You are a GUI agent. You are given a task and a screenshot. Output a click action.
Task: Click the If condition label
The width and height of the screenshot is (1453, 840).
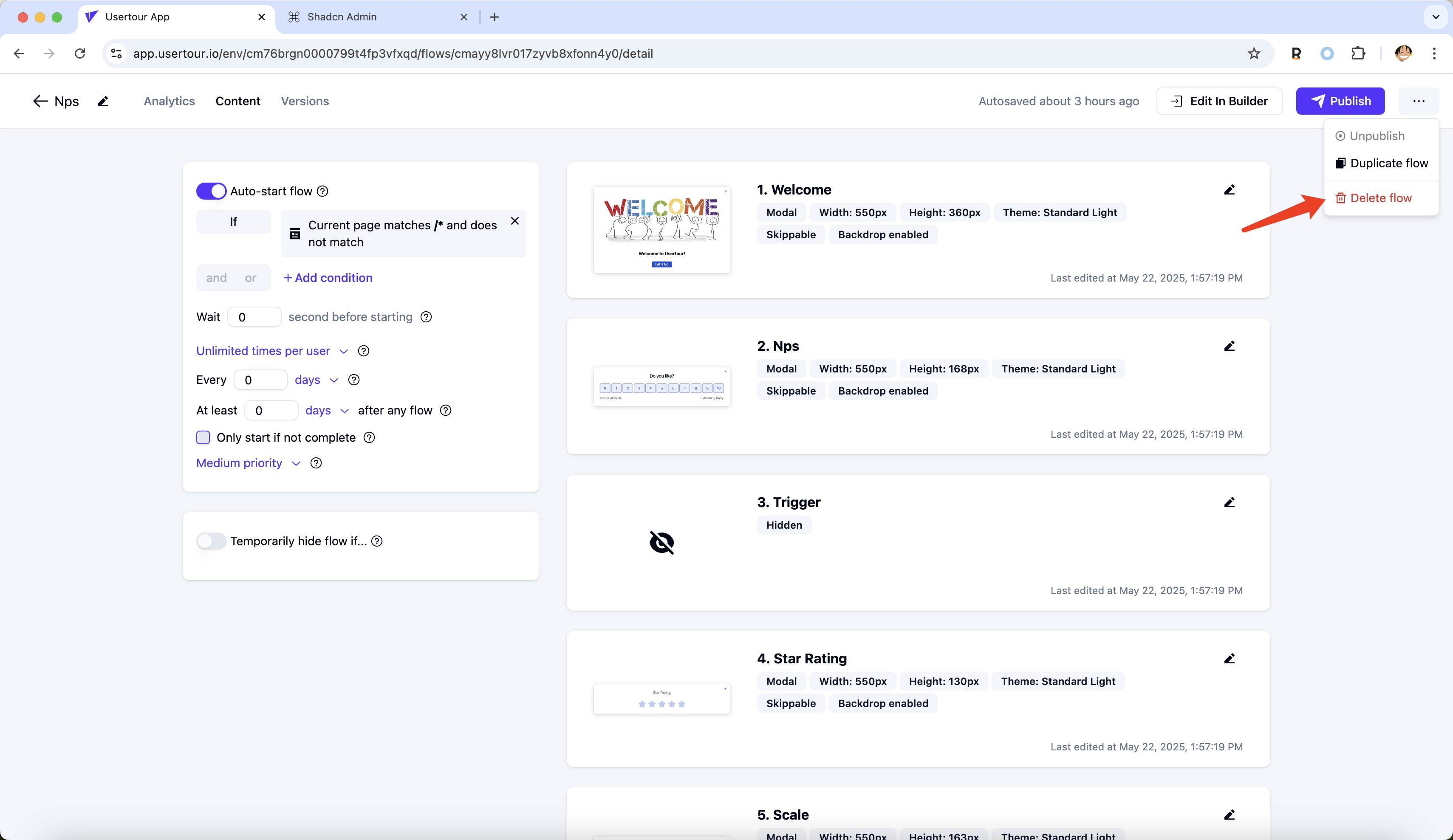233,221
